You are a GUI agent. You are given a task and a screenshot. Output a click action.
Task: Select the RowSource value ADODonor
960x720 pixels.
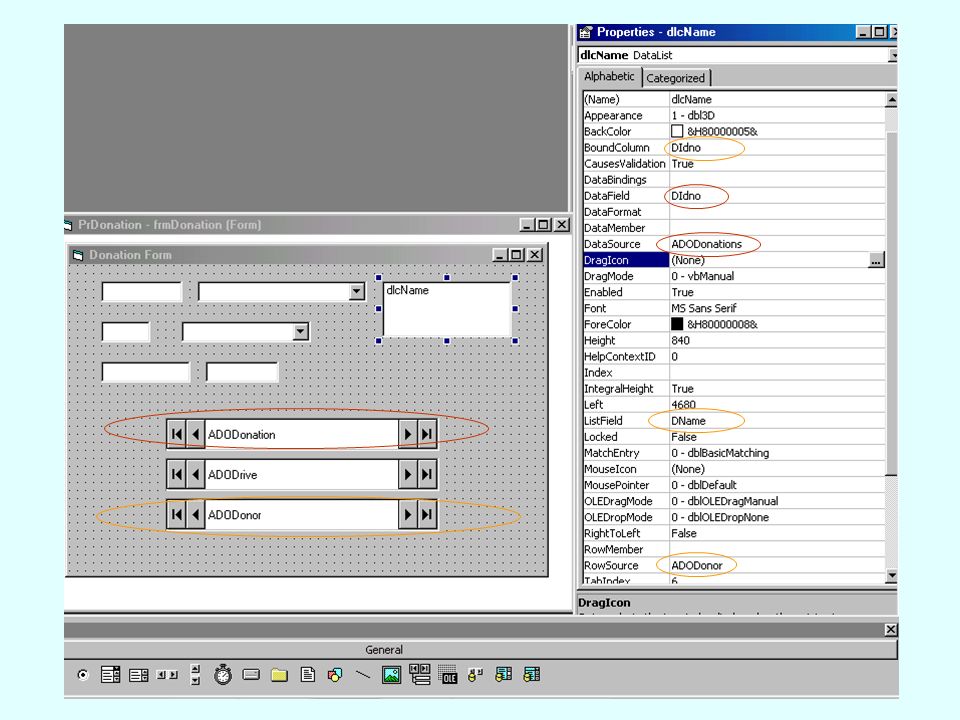coord(697,566)
